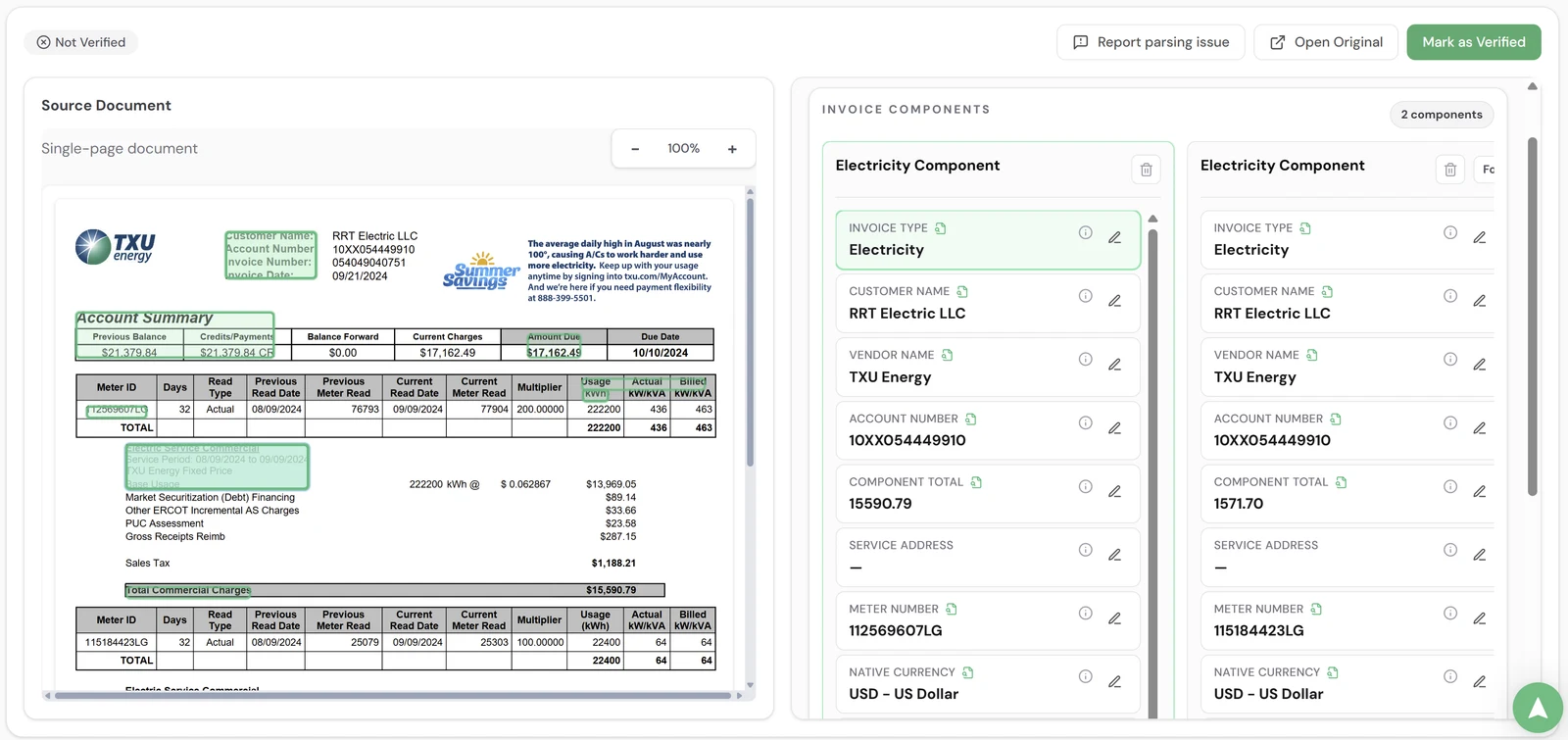Viewport: 1568px width, 740px height.
Task: Click RRT Electric LLC value in first component
Action: (907, 314)
